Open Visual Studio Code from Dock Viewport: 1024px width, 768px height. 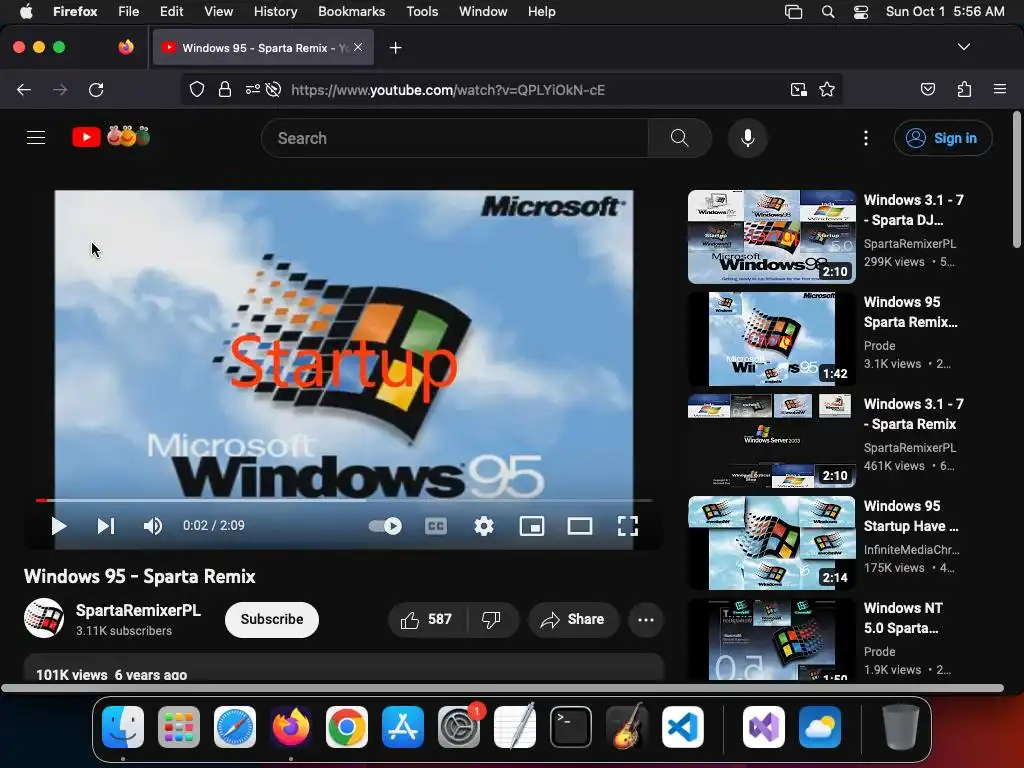click(683, 727)
